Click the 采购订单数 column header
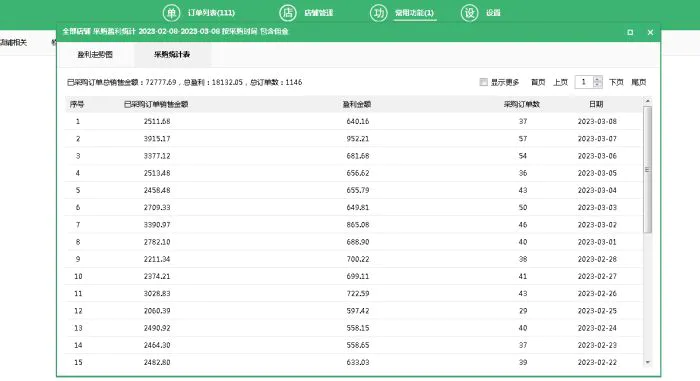 [x=522, y=104]
